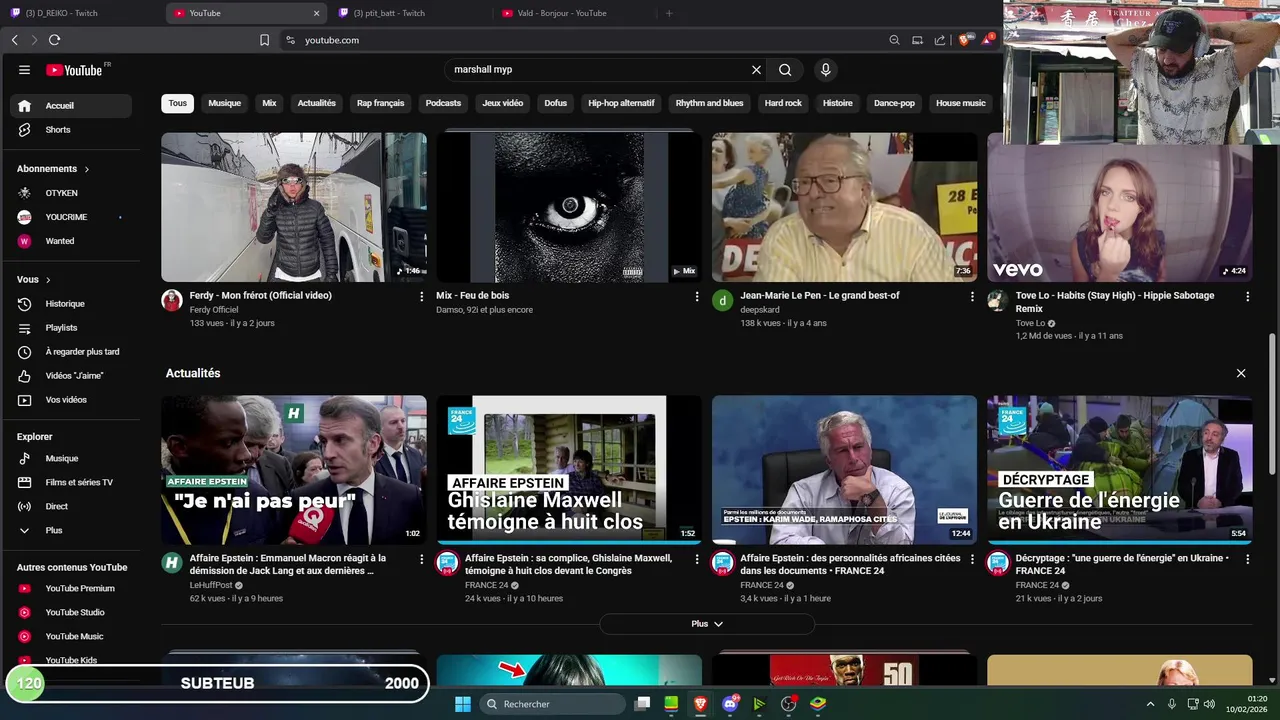Open YouTube Premium link

(71, 589)
